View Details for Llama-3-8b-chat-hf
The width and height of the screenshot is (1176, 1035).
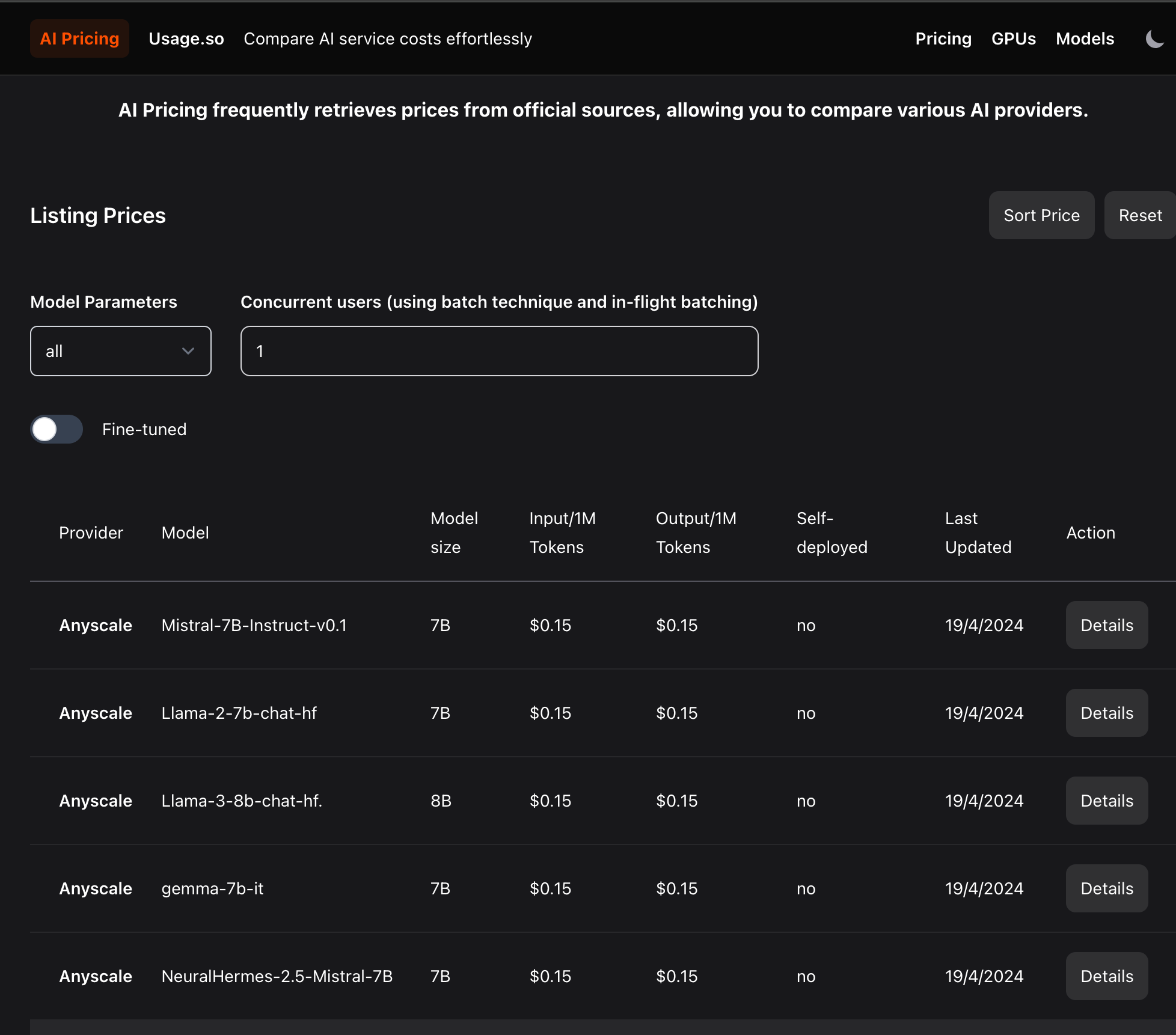pyautogui.click(x=1106, y=801)
